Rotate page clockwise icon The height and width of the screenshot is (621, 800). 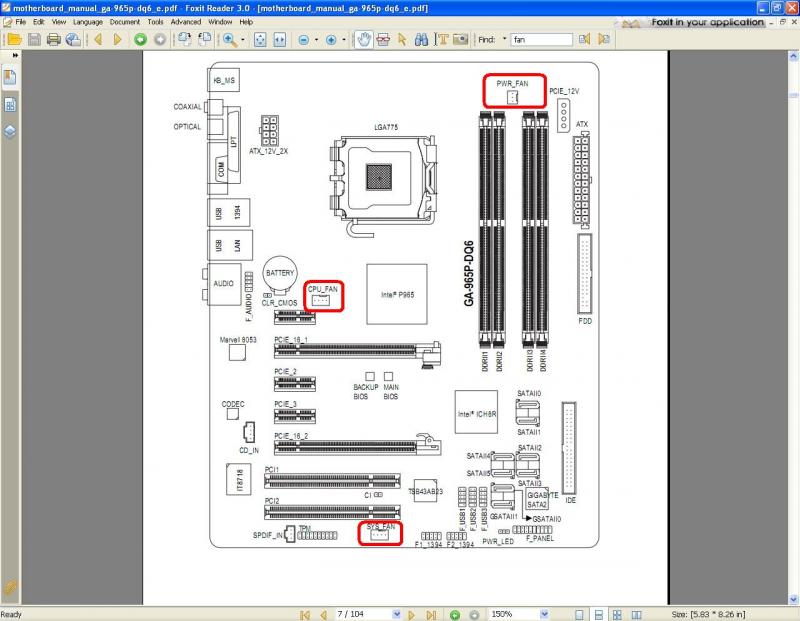[x=185, y=39]
